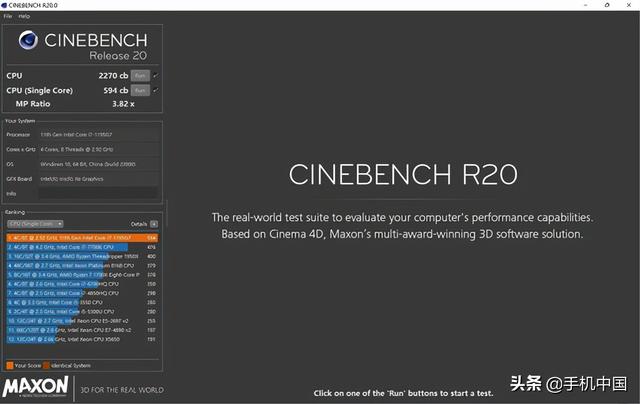Screen dimensions: 640x404
Task: Select the Core i5-3550 CPU ranking row
Action: pyautogui.click(x=82, y=302)
